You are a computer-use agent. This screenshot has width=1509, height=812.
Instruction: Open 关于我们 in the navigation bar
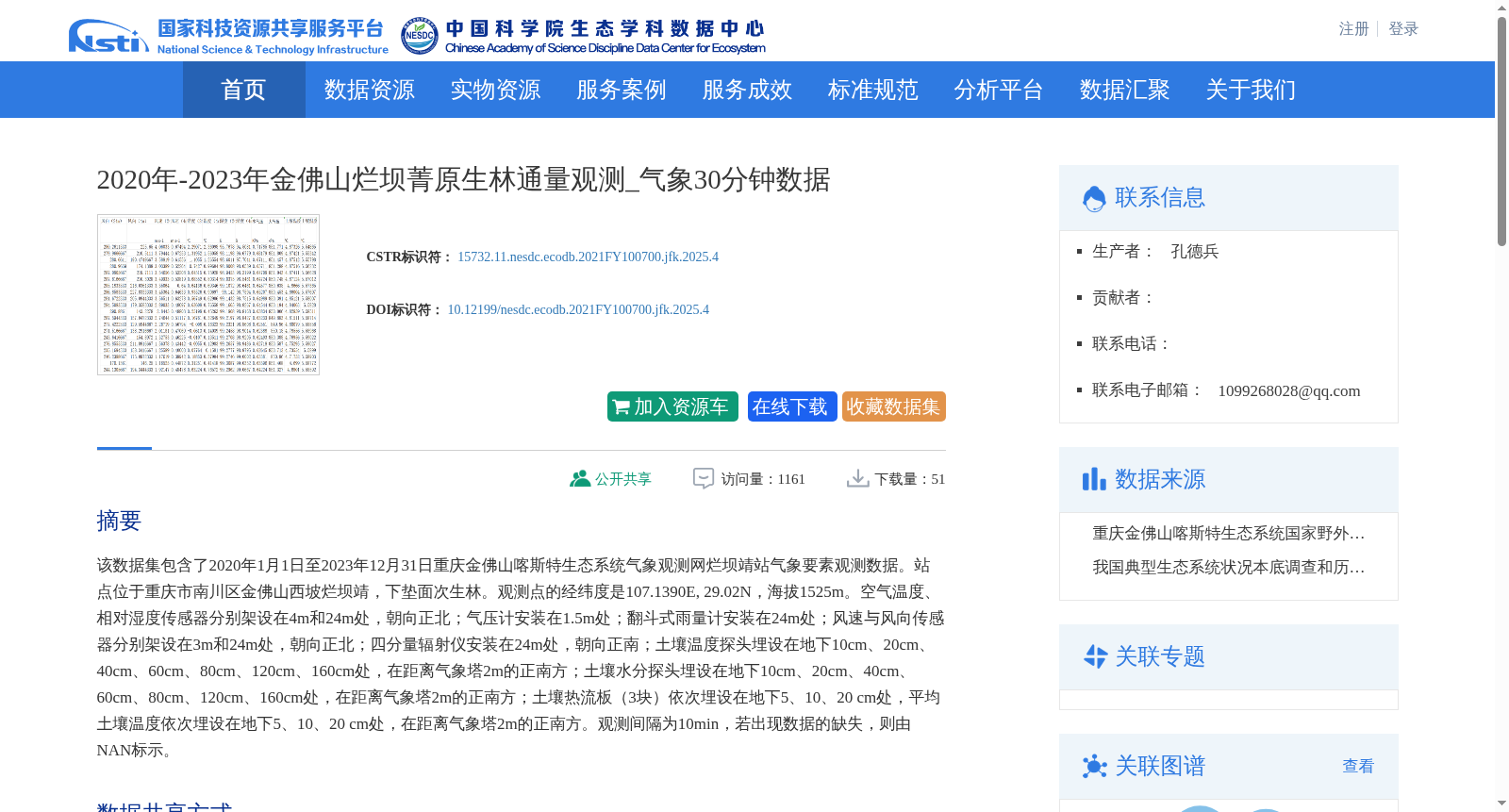pos(1251,90)
